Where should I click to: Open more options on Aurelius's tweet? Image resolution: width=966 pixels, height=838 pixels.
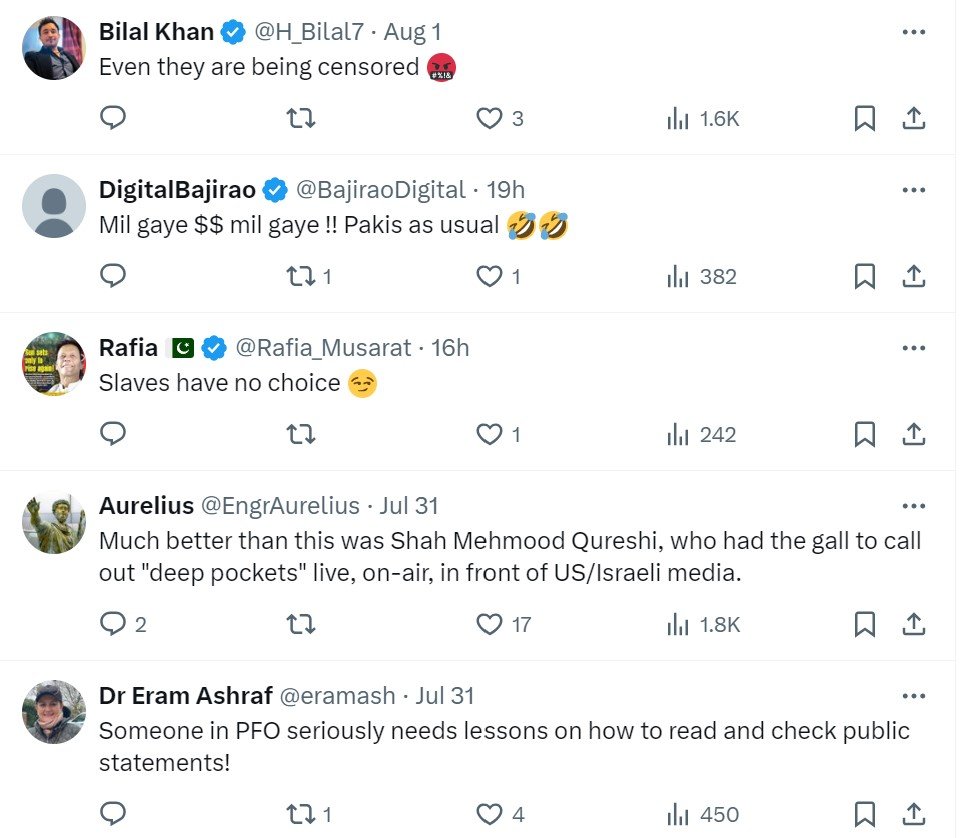point(913,506)
